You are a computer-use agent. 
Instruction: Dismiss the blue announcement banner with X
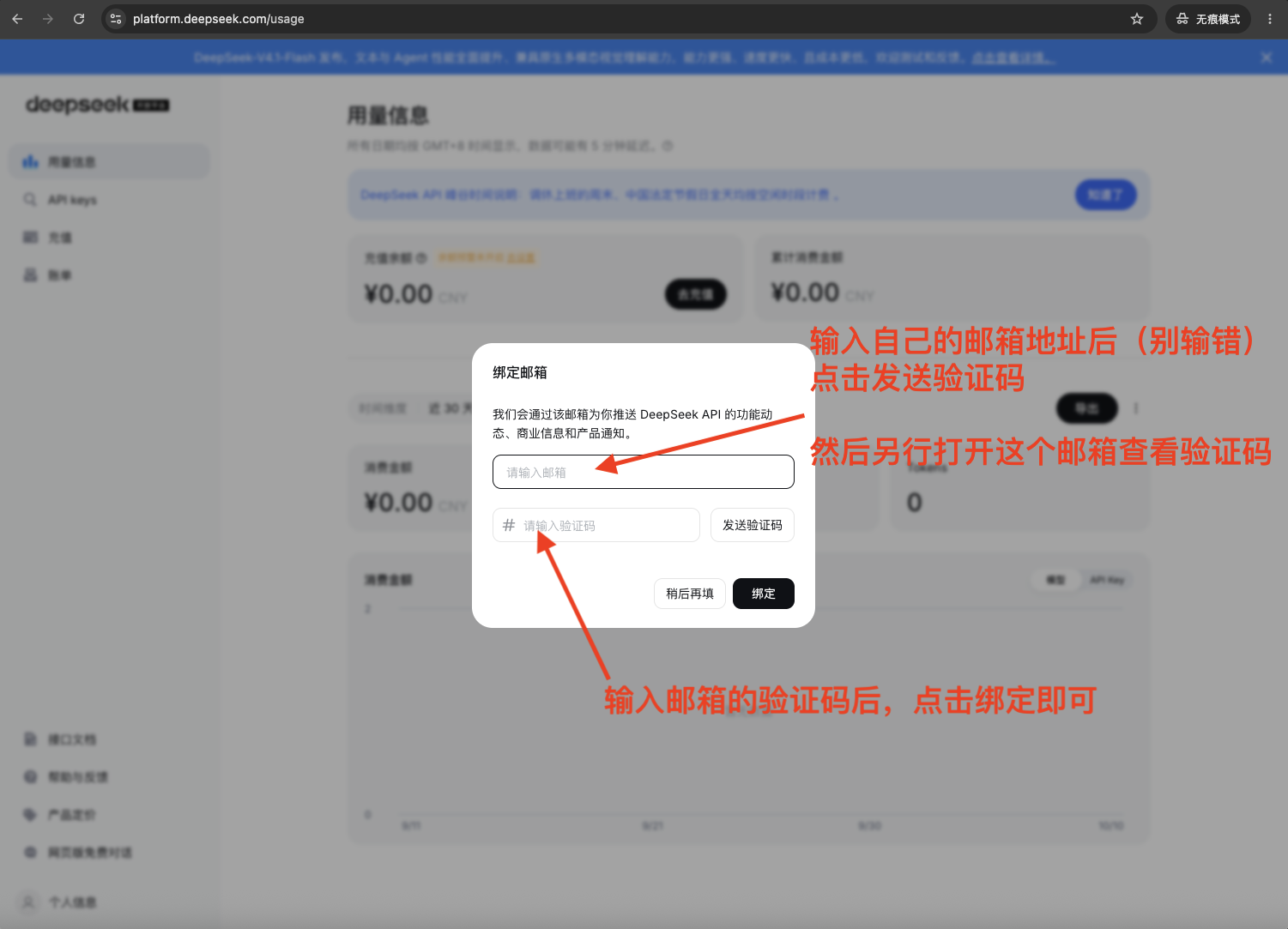point(1267,57)
